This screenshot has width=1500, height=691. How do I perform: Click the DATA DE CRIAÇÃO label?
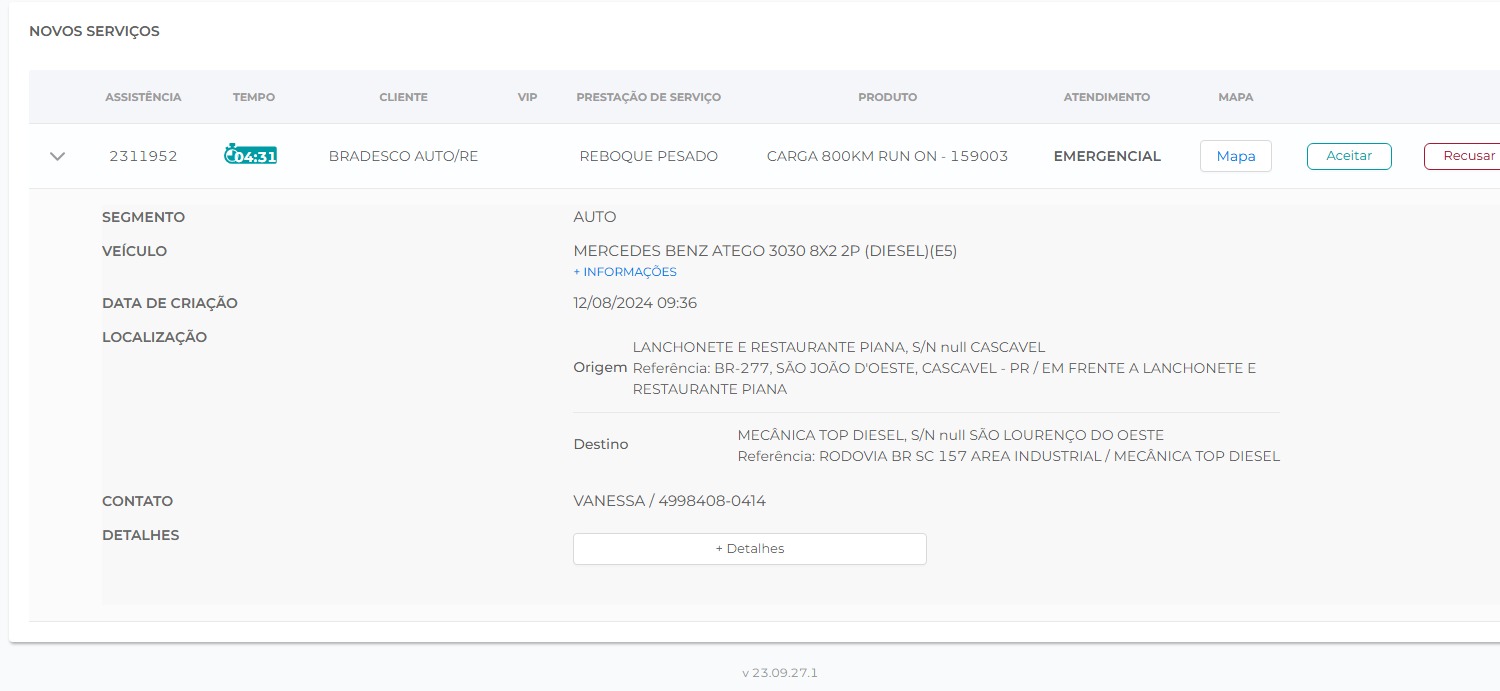170,303
